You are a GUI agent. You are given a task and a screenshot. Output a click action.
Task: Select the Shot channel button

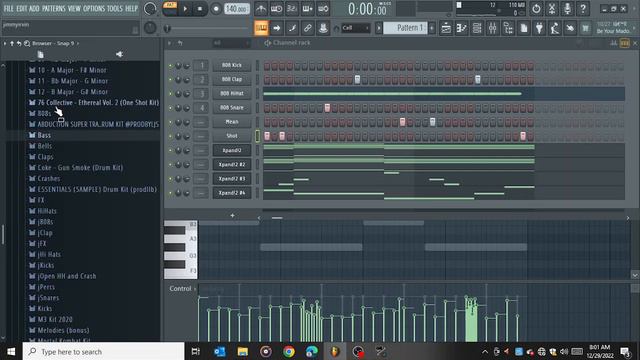pos(232,136)
